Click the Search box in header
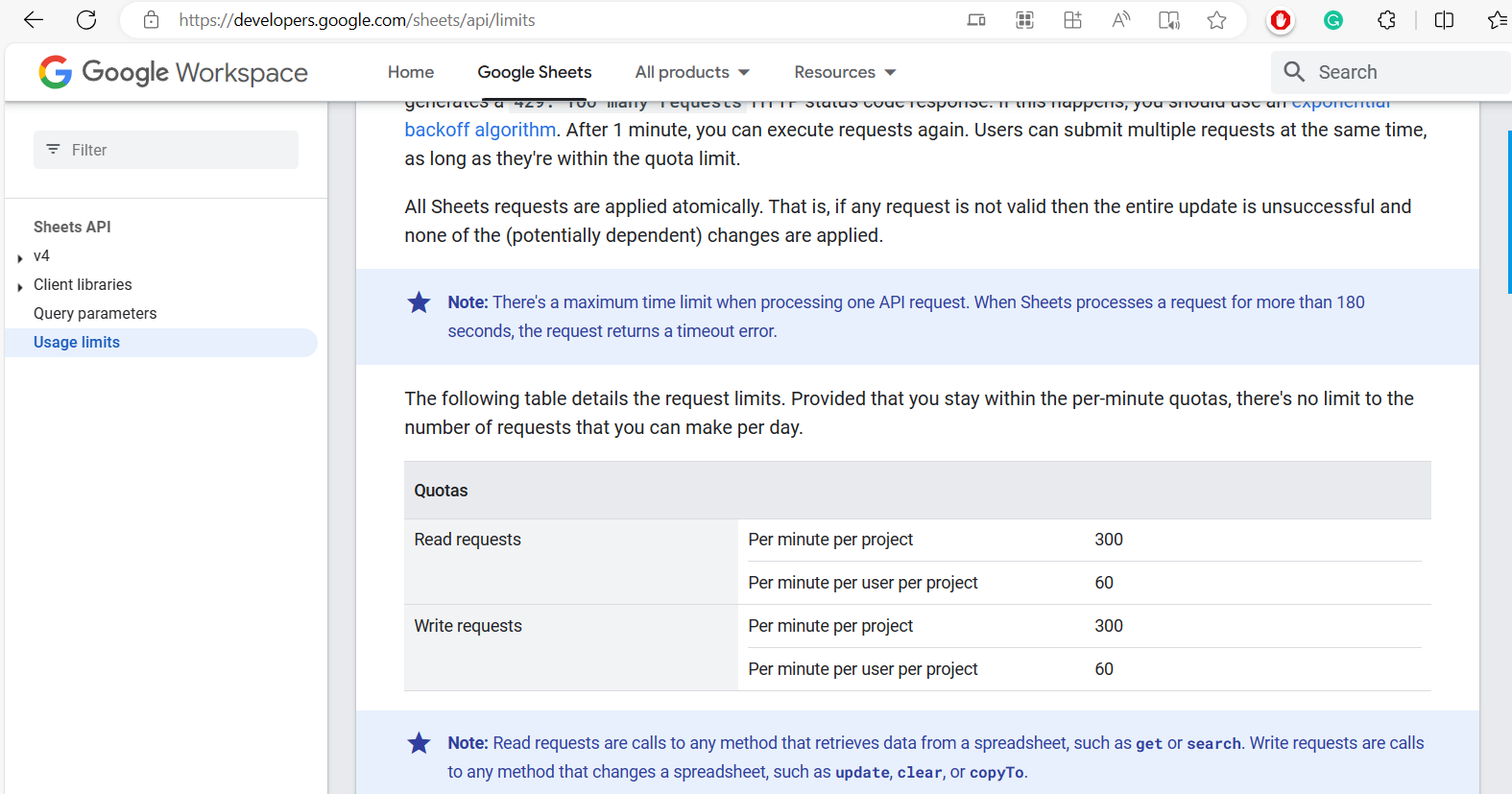Image resolution: width=1512 pixels, height=794 pixels. coord(1392,72)
